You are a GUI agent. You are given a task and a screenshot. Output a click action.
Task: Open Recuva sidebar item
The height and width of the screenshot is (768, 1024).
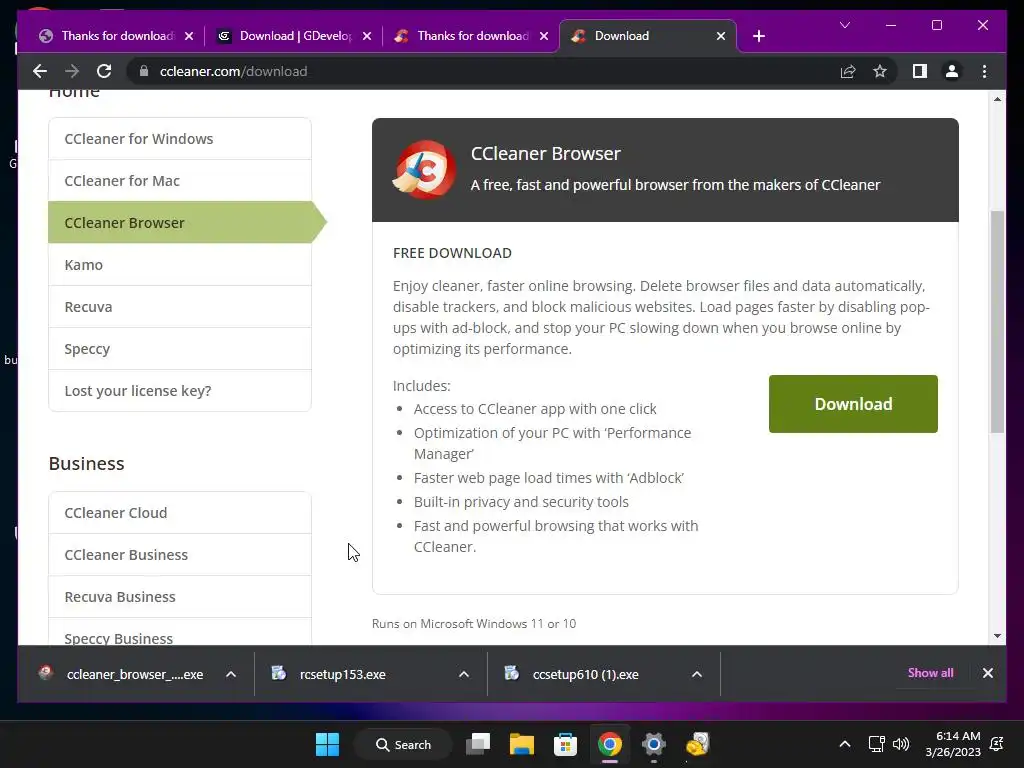coord(180,307)
